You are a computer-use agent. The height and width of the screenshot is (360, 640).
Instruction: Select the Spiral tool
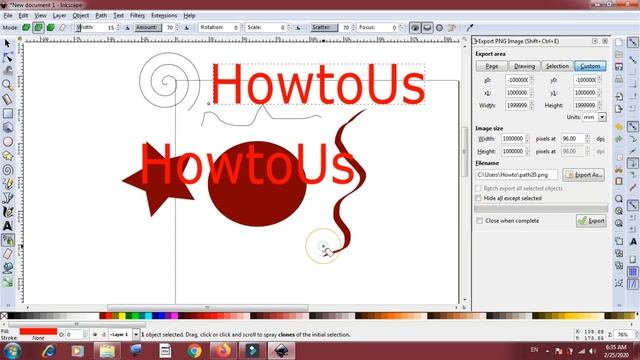coord(7,170)
